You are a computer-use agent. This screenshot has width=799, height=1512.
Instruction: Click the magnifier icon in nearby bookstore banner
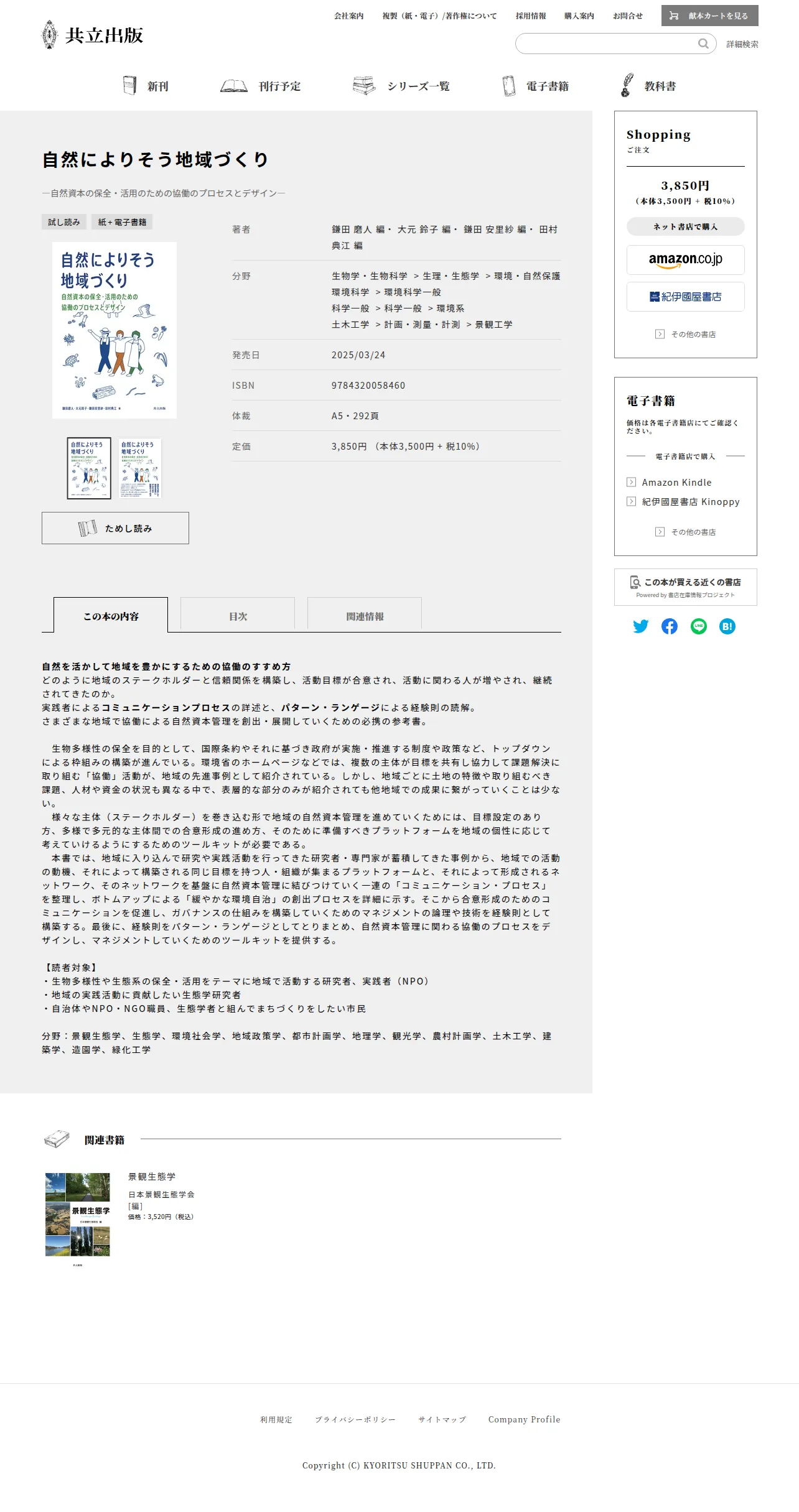(x=635, y=582)
